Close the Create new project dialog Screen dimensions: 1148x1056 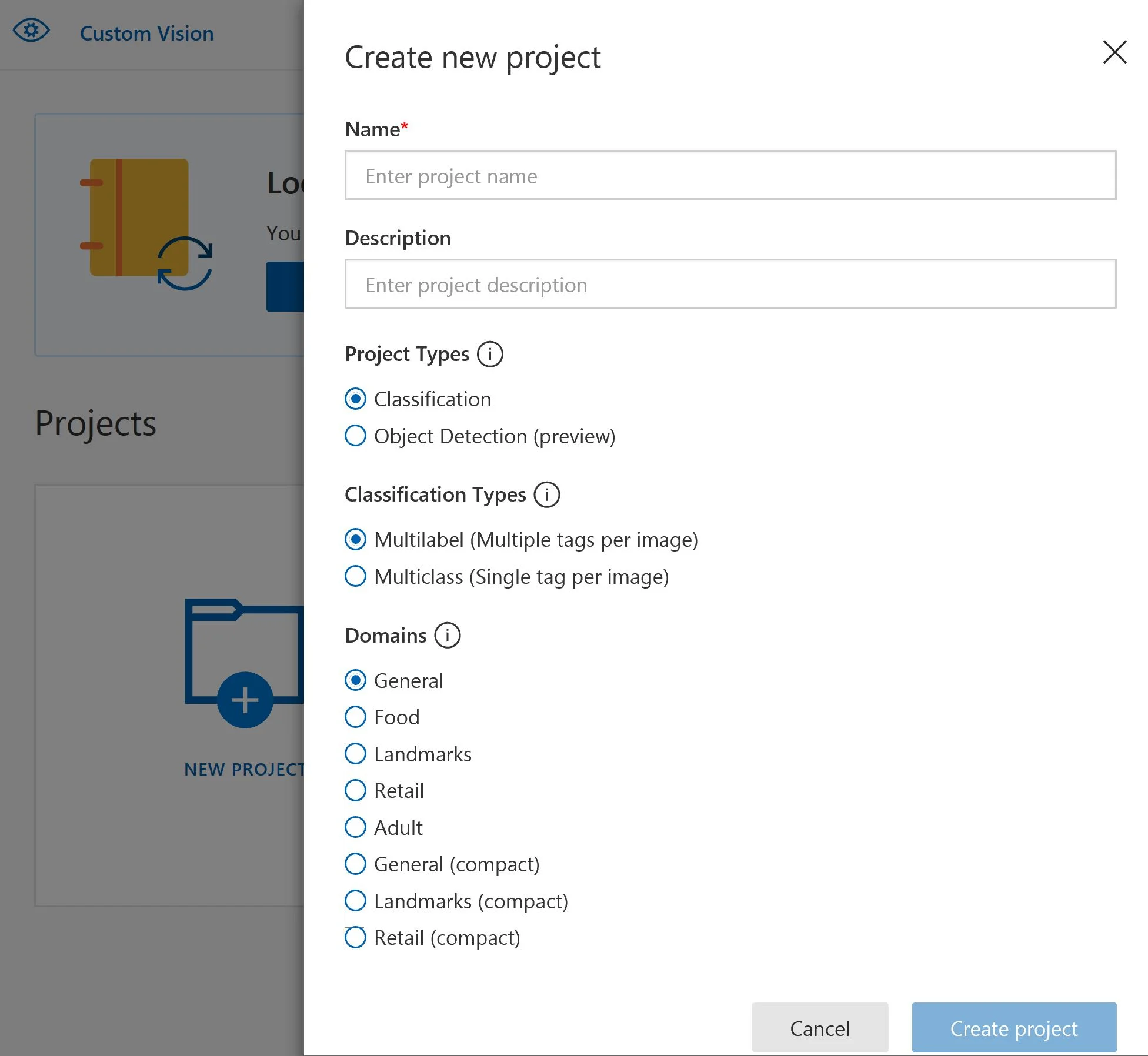tap(1113, 52)
